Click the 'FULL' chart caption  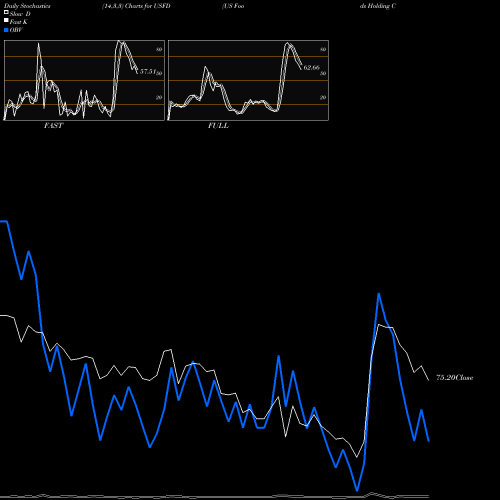(x=218, y=126)
